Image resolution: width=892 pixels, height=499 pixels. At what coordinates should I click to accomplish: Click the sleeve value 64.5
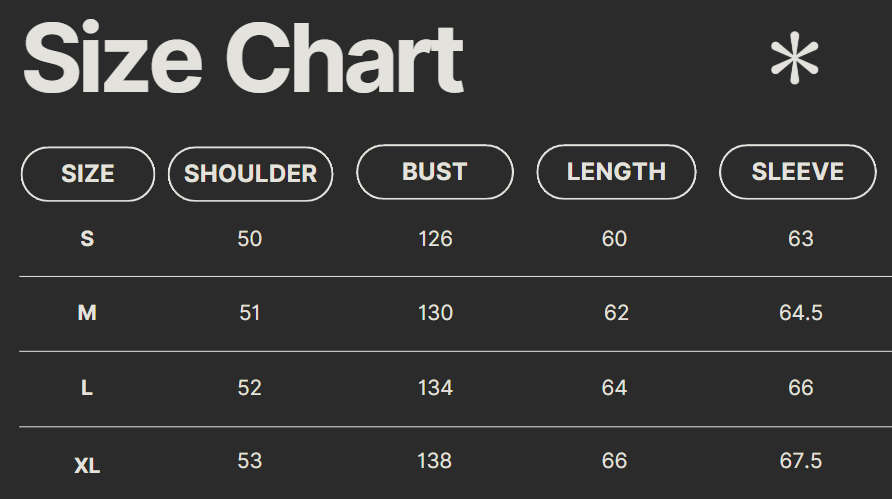tap(800, 313)
